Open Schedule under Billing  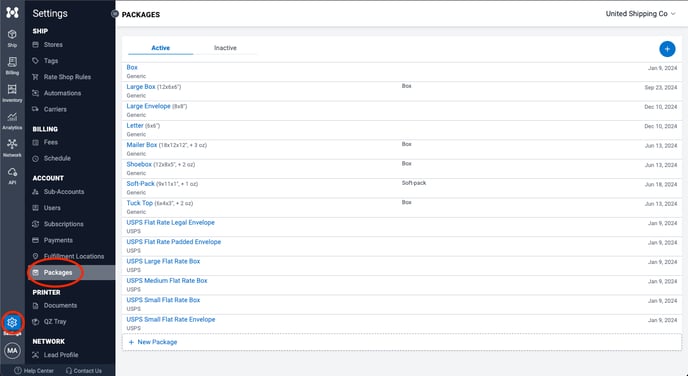tap(57, 158)
